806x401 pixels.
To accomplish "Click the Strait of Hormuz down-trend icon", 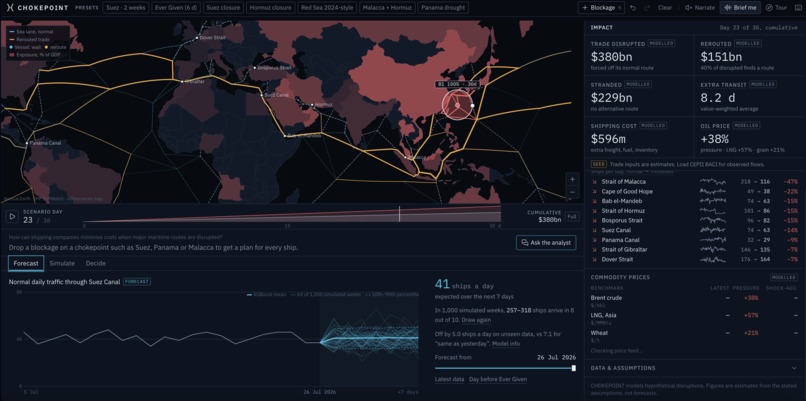I will (x=594, y=211).
